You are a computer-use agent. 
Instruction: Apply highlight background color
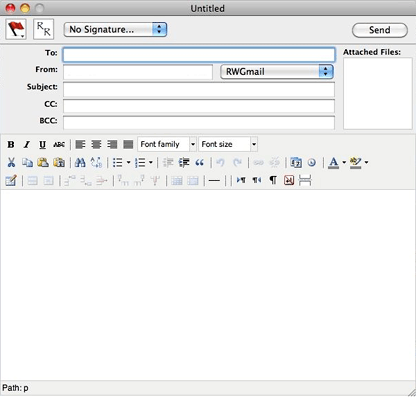[x=356, y=162]
